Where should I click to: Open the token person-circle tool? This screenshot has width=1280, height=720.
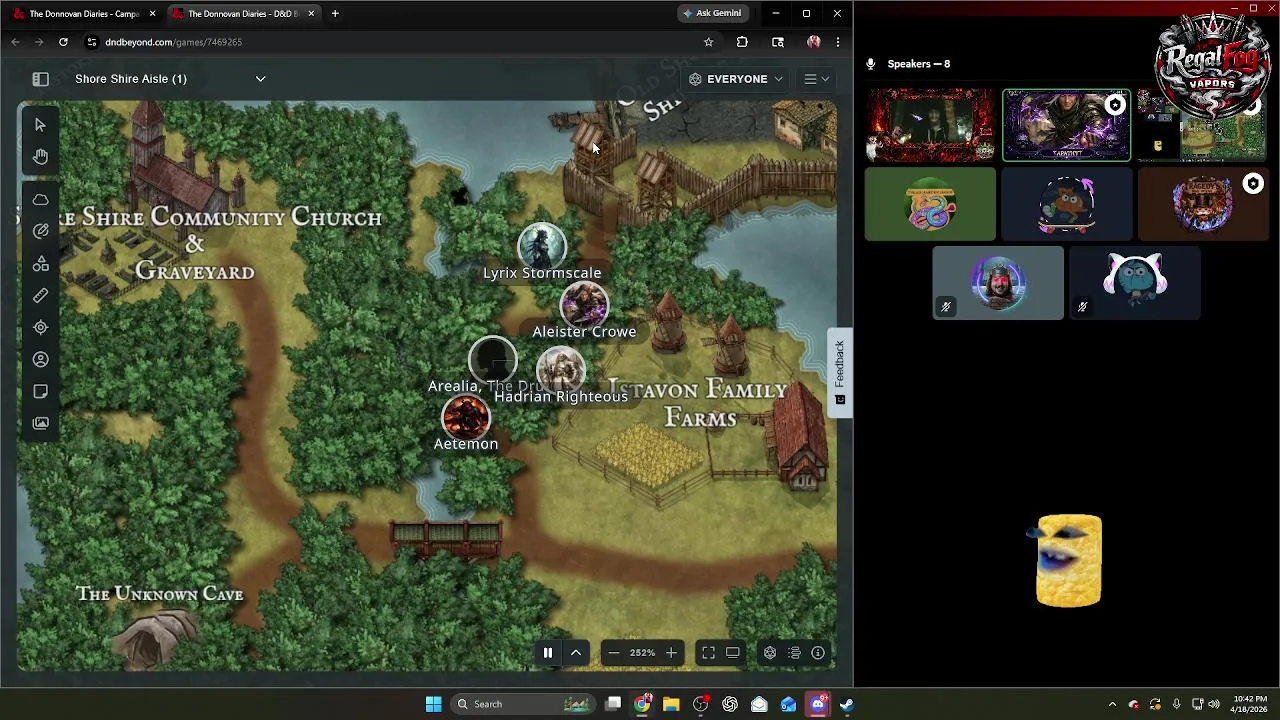[x=40, y=359]
